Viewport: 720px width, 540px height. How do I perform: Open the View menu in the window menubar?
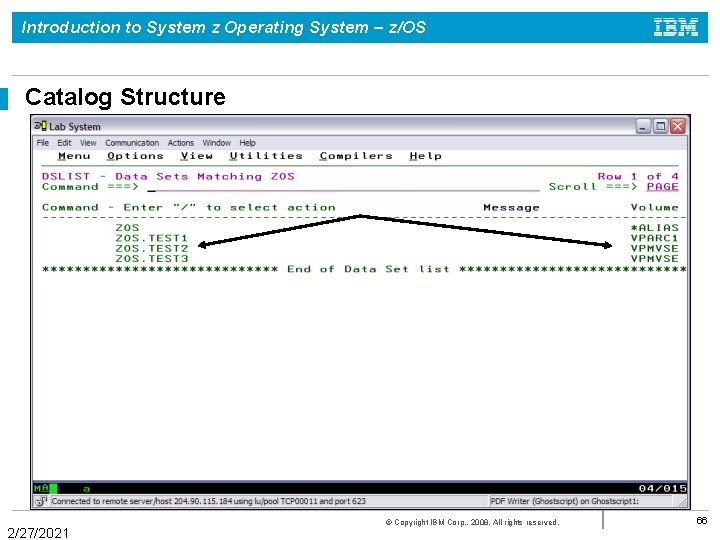pos(88,143)
